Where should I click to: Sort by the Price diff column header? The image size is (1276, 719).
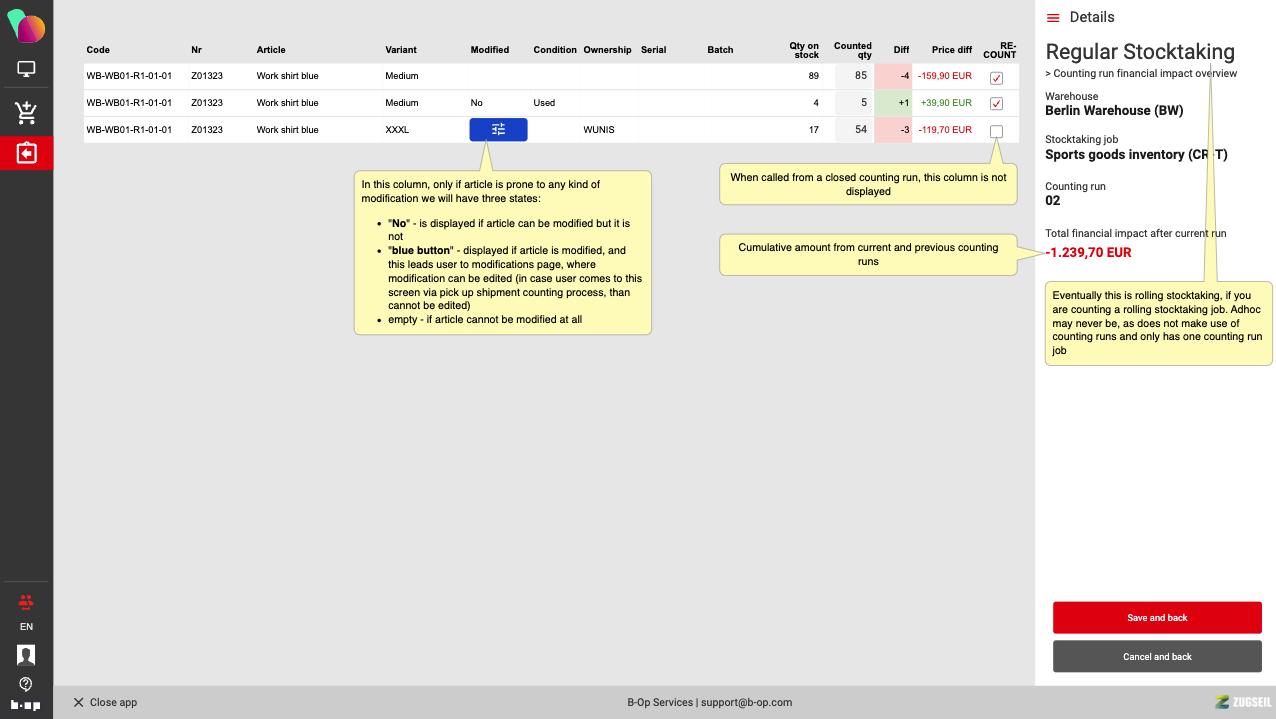(x=951, y=50)
